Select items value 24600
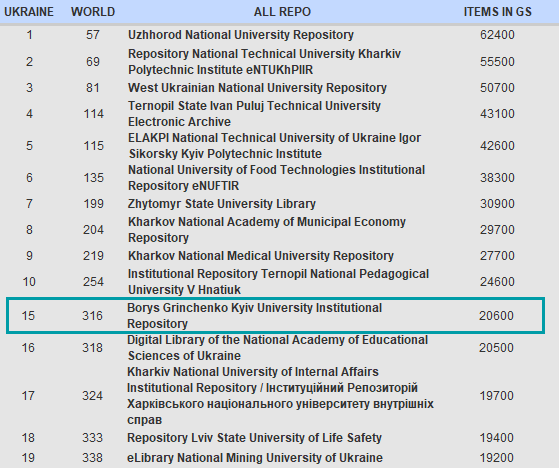This screenshot has height=468, width=559. (x=497, y=282)
